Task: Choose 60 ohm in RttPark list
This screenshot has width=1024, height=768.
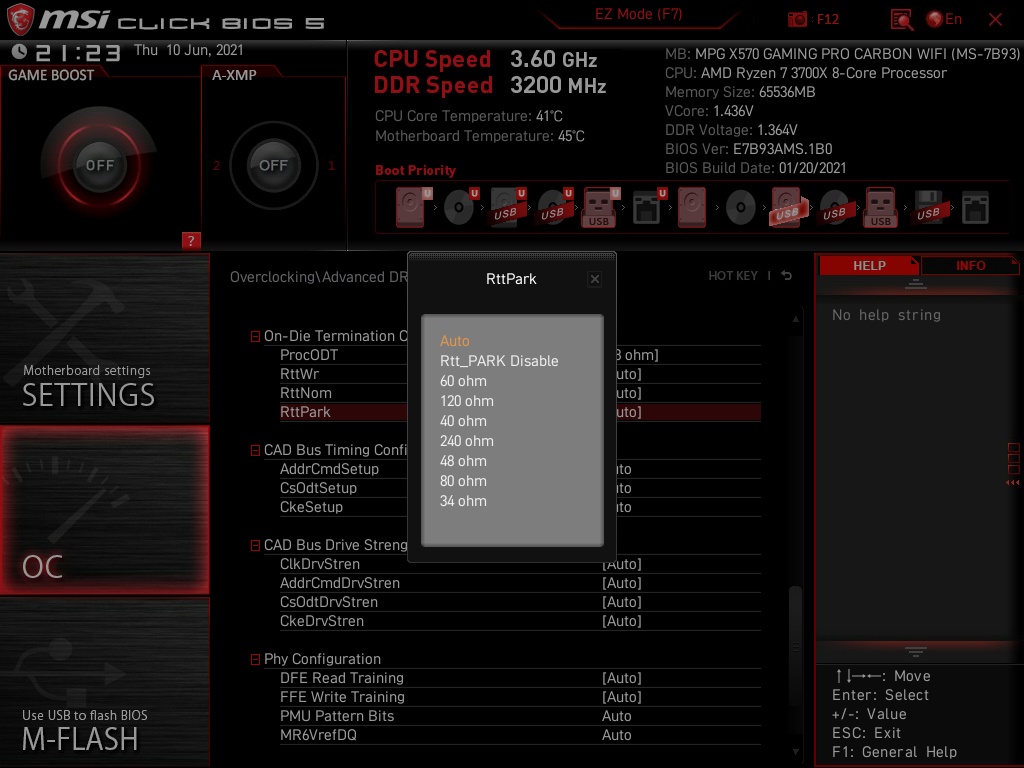Action: 463,381
